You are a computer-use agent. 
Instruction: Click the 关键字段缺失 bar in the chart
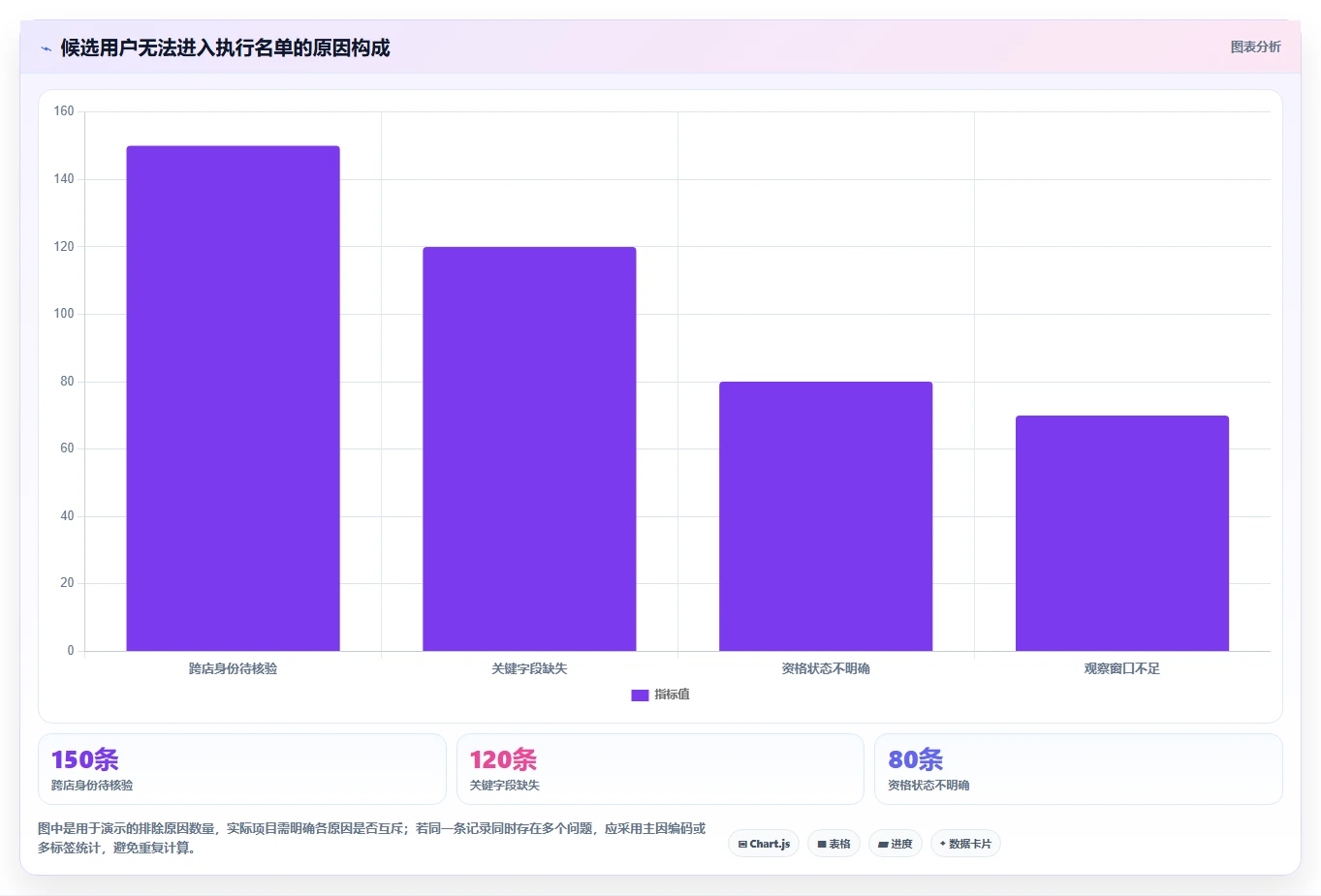click(529, 448)
